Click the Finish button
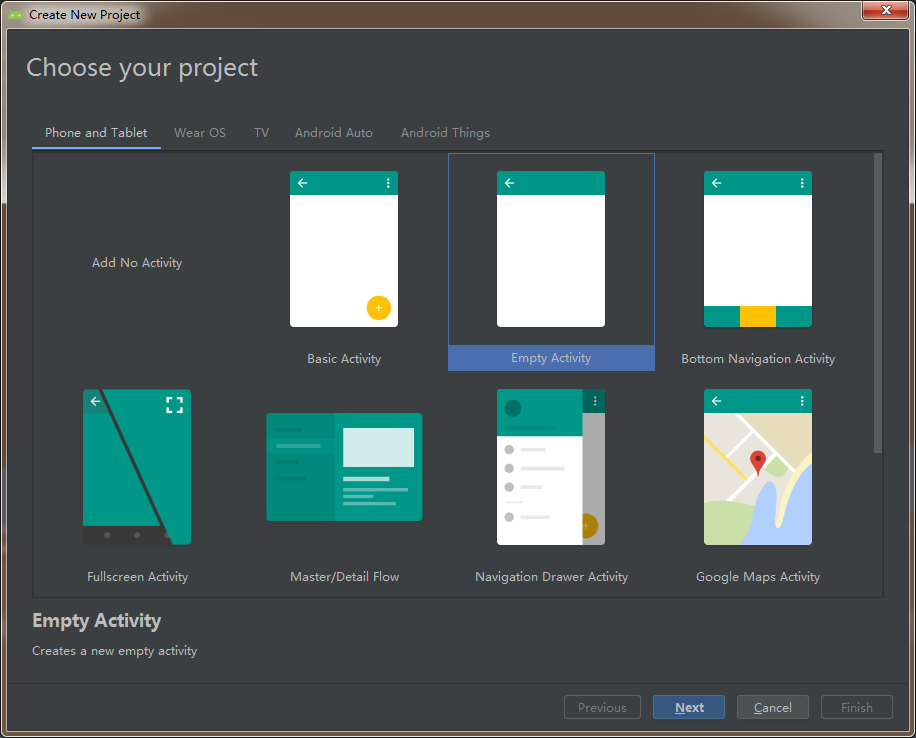 pos(856,707)
